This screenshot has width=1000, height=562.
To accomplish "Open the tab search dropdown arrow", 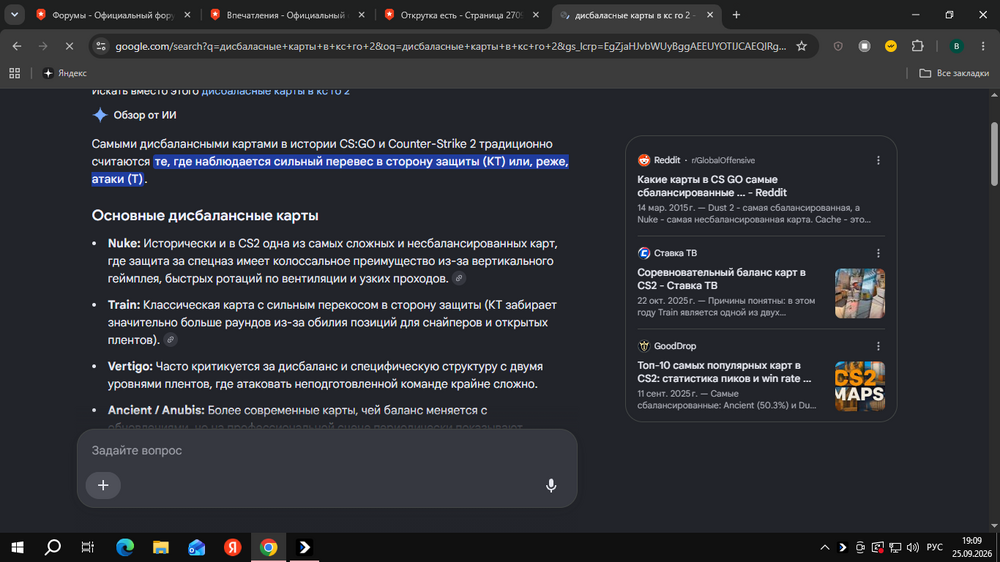I will pyautogui.click(x=14, y=15).
